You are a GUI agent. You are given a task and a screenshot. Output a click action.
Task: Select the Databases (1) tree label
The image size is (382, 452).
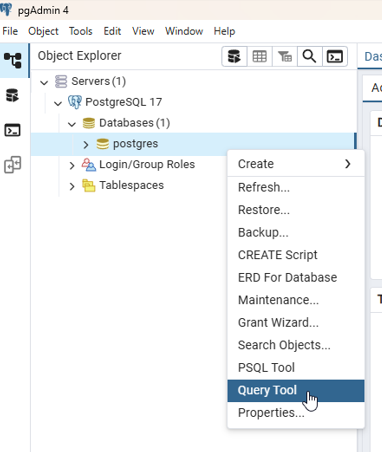coord(135,123)
